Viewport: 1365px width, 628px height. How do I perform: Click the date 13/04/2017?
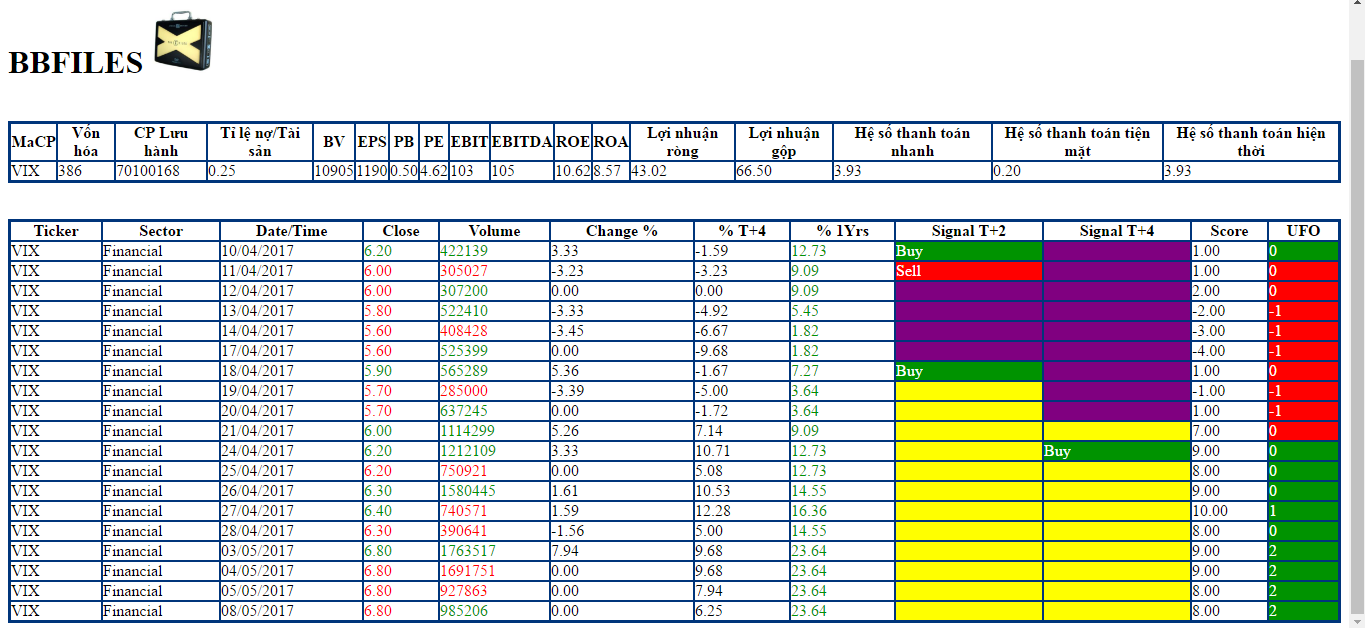(257, 311)
